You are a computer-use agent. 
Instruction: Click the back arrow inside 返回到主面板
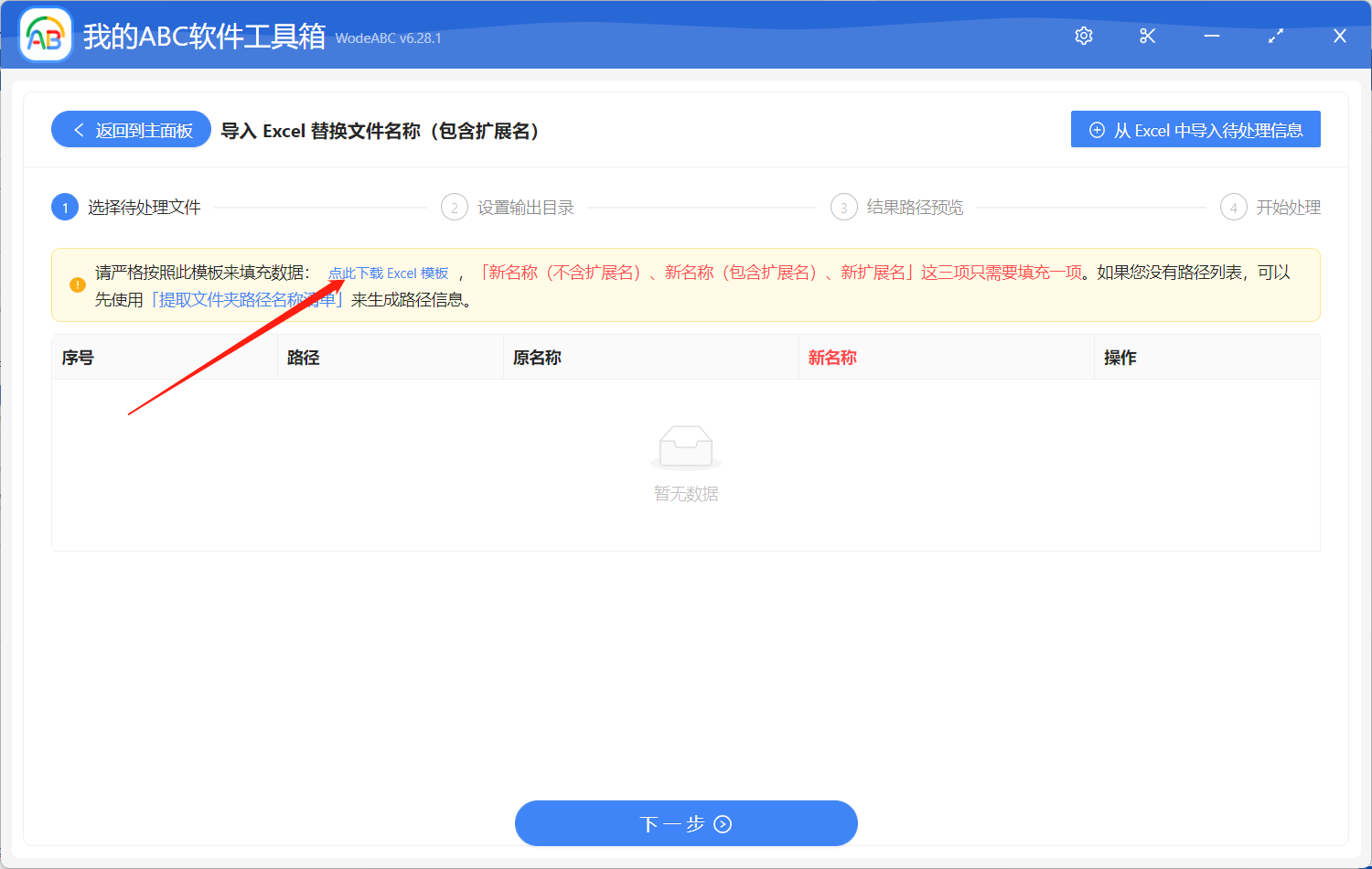click(x=78, y=129)
